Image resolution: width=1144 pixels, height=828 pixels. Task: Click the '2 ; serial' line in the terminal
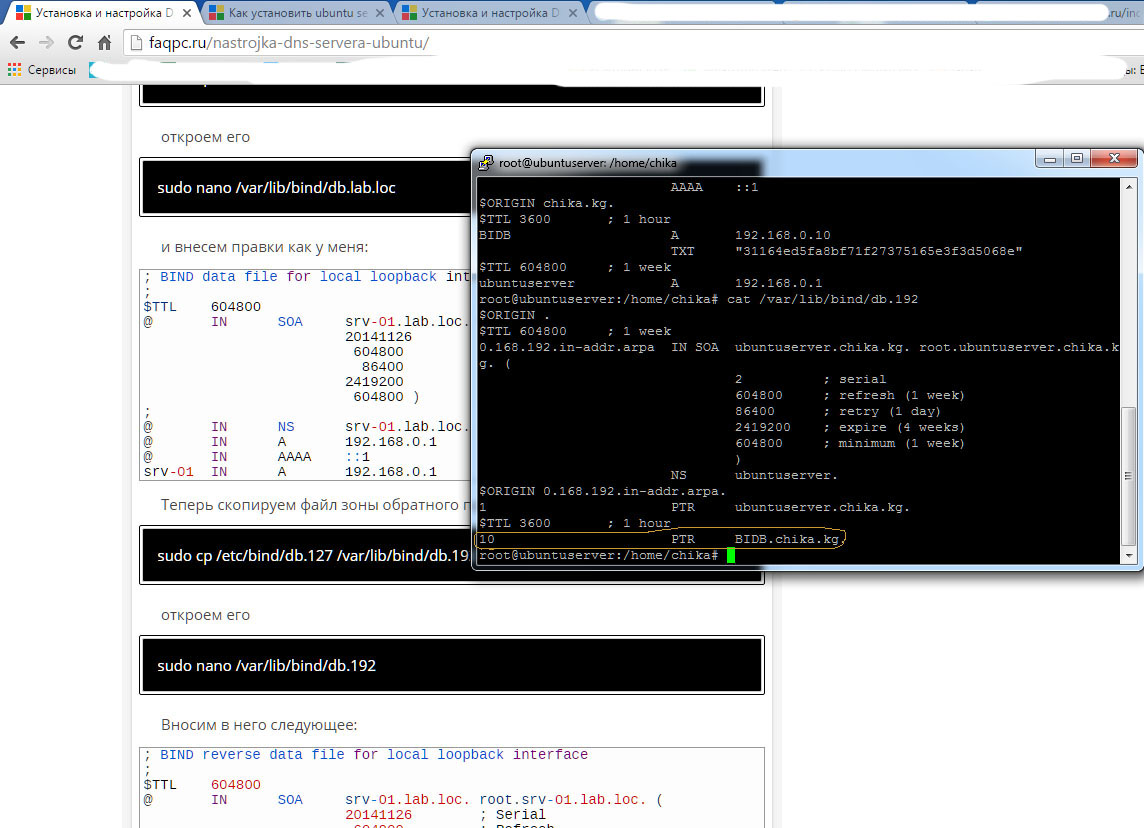811,379
